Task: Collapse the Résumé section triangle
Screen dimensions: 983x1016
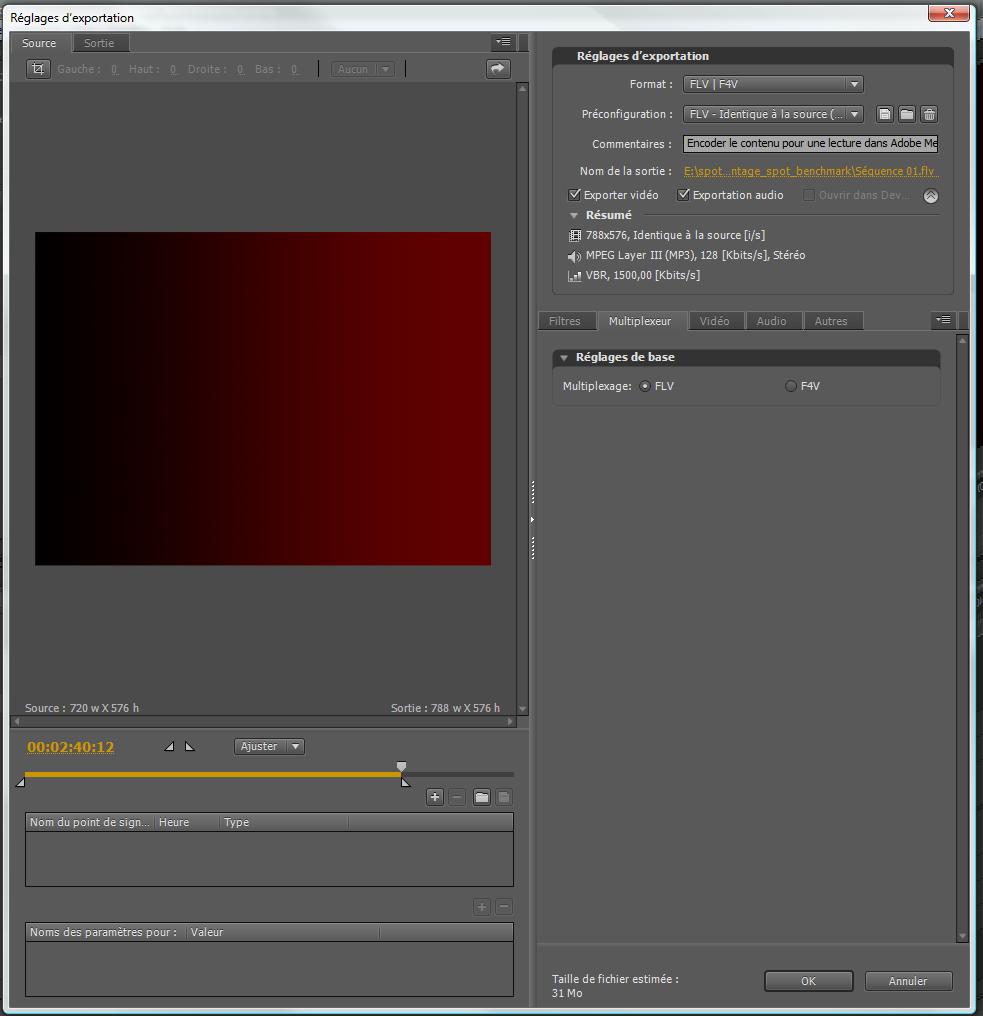Action: coord(573,215)
